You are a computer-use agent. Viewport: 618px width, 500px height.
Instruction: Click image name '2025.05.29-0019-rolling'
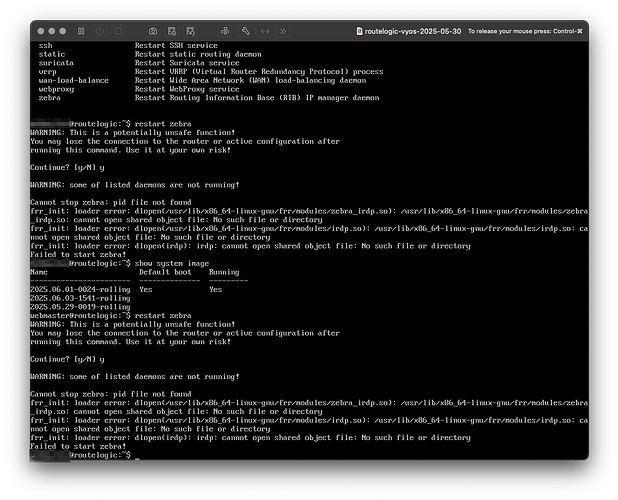click(x=80, y=307)
